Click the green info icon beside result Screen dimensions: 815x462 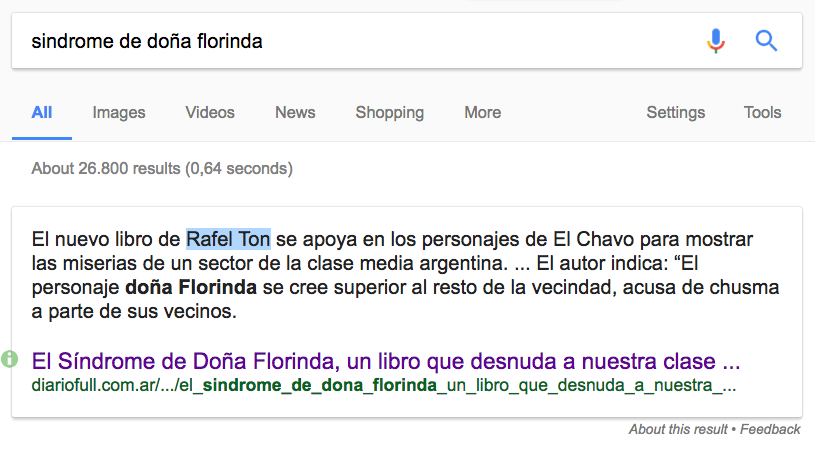click(10, 358)
